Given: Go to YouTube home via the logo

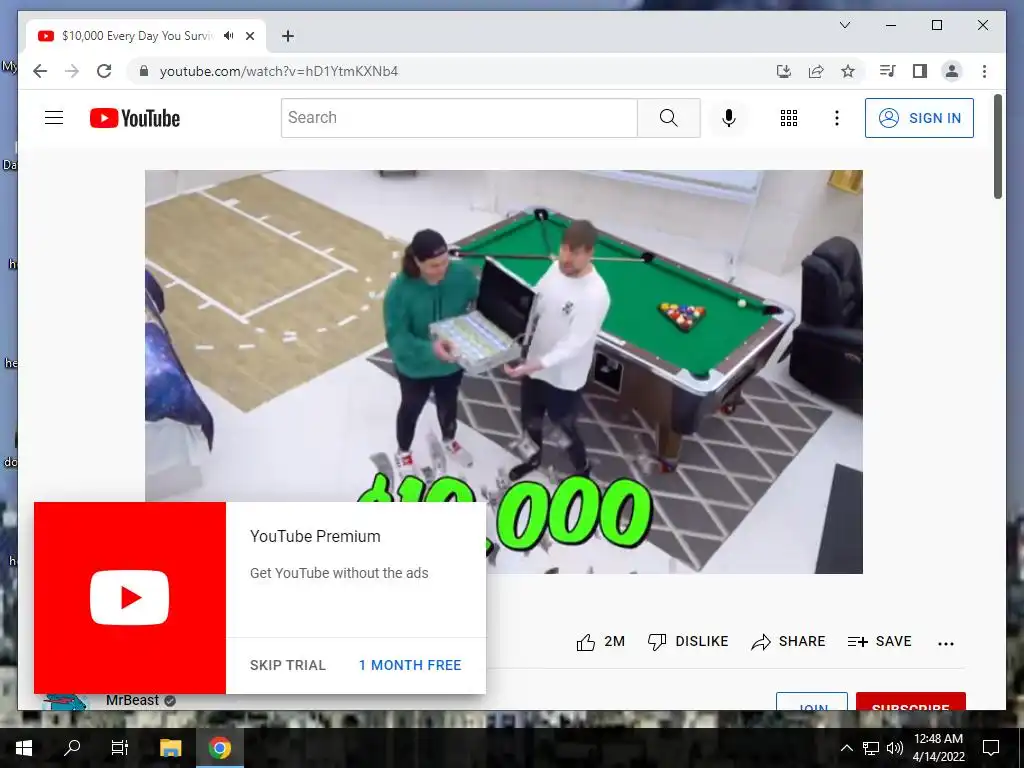Looking at the screenshot, I should (135, 118).
